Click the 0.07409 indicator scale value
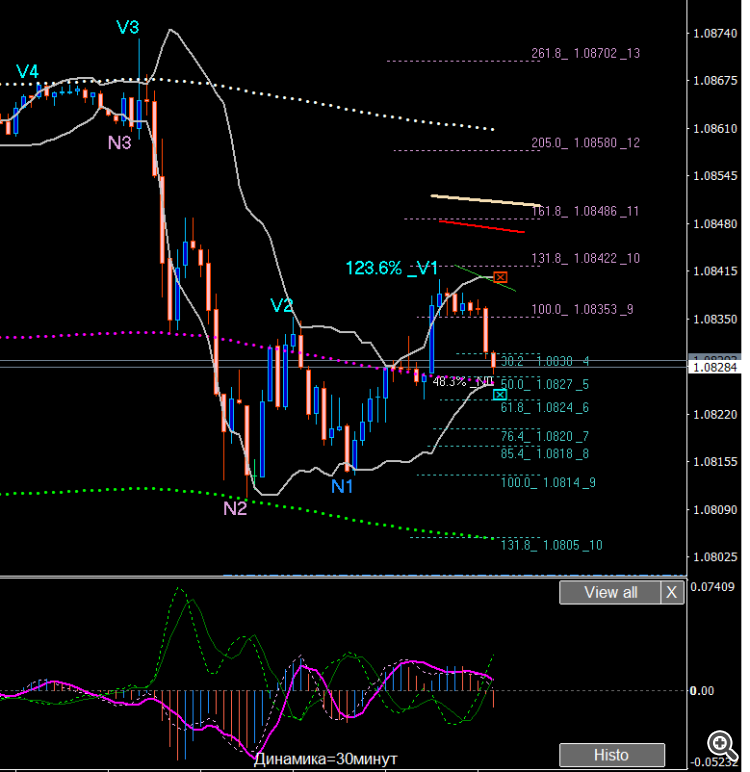 [713, 587]
